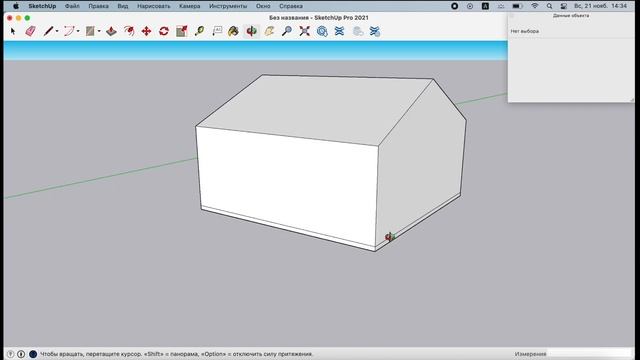Click the keyboard input source icon
Image resolution: width=640 pixels, height=360 pixels.
click(x=485, y=6)
